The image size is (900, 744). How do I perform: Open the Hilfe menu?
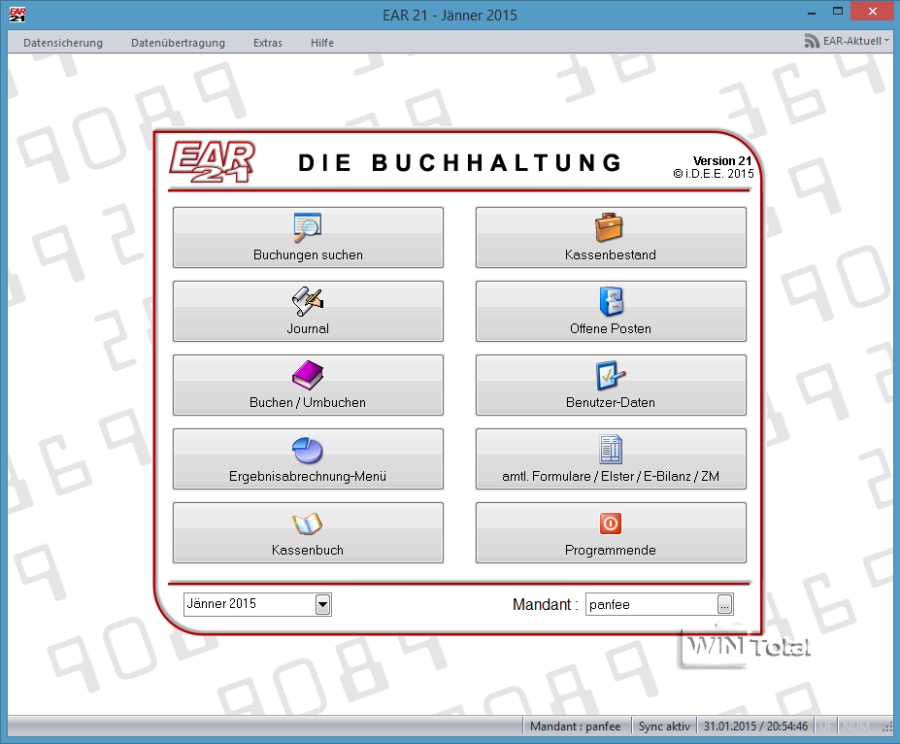(322, 42)
